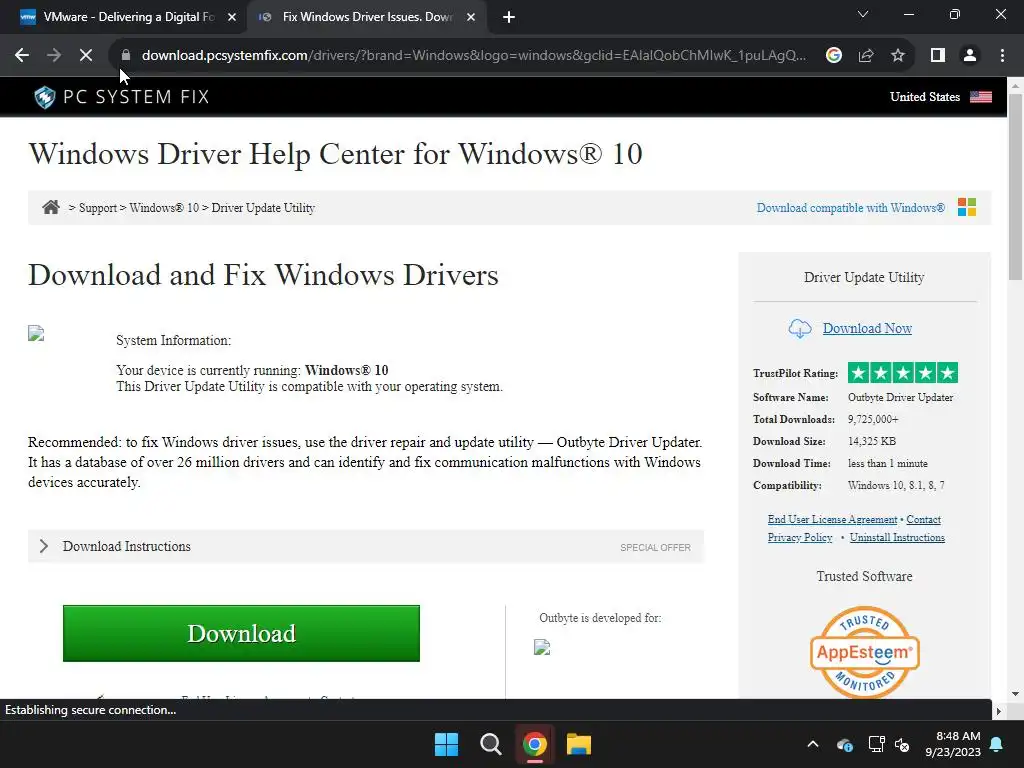Open File Explorer from taskbar
This screenshot has width=1024, height=768.
click(x=579, y=744)
